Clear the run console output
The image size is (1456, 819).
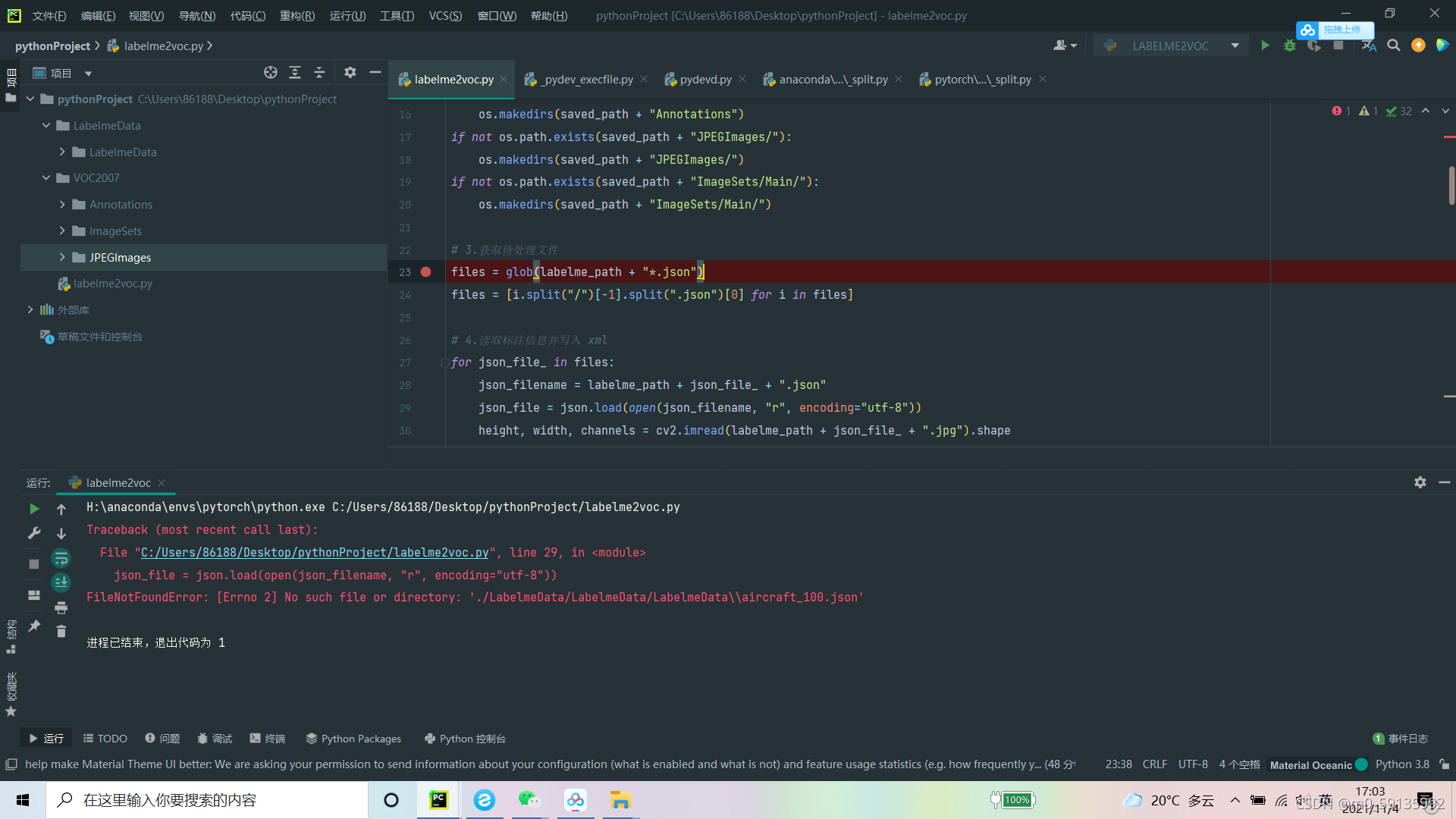click(61, 630)
